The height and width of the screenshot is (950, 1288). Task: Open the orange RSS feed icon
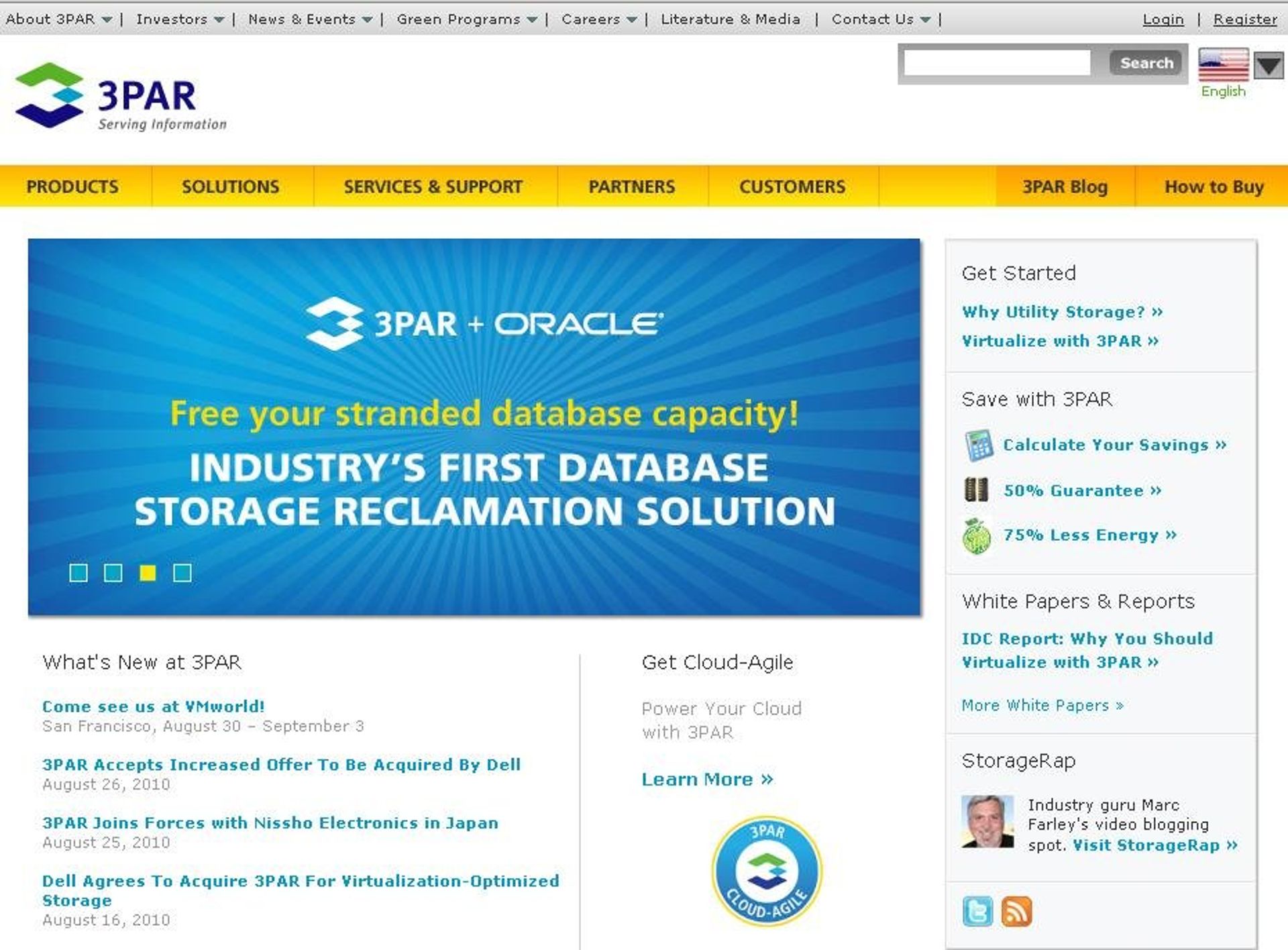point(1016,912)
